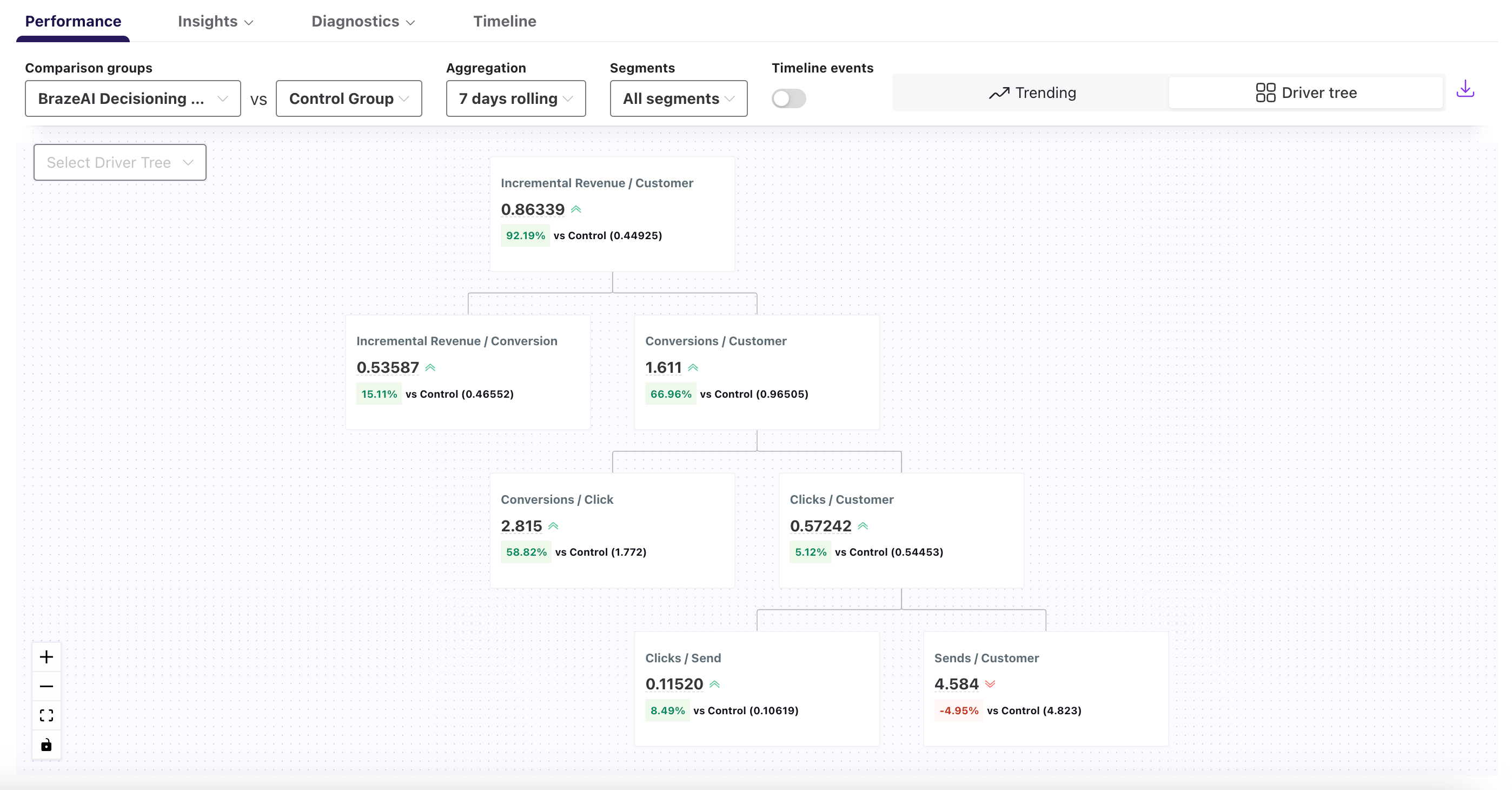Select the Control Group comparison dropdown
This screenshot has width=1512, height=790.
[x=349, y=98]
